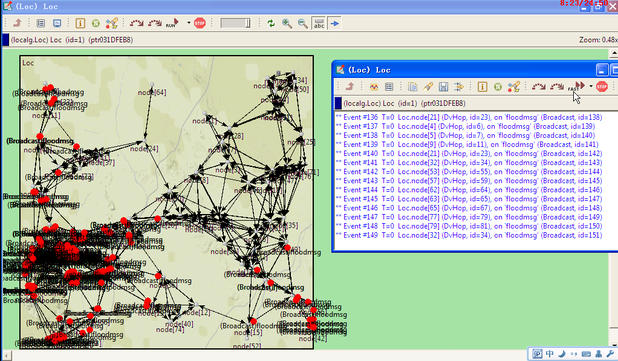Viewport: 618px width, 361px height.
Task: Go up to parent module in main toolbar
Action: click(17, 23)
